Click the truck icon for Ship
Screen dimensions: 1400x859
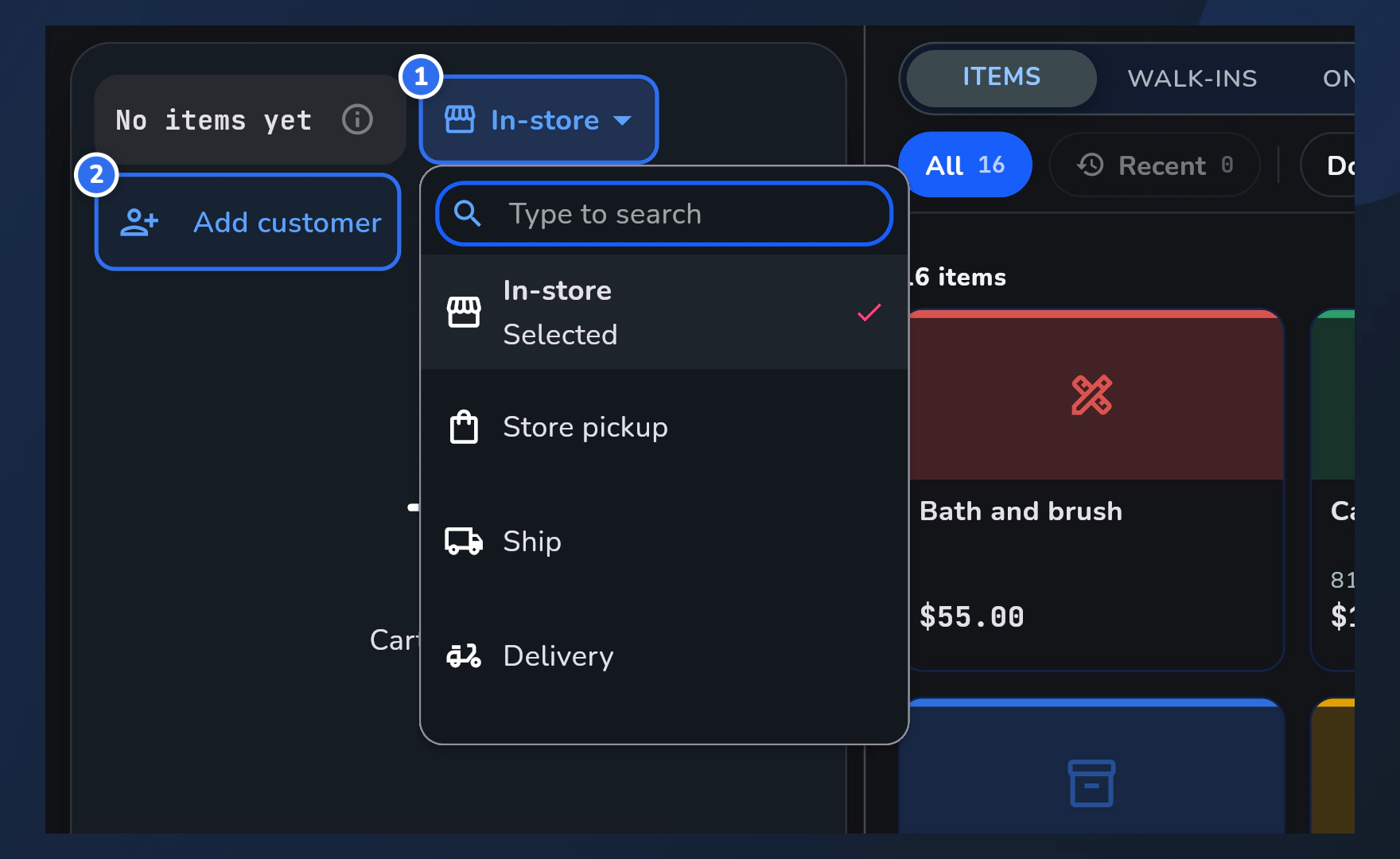click(464, 541)
